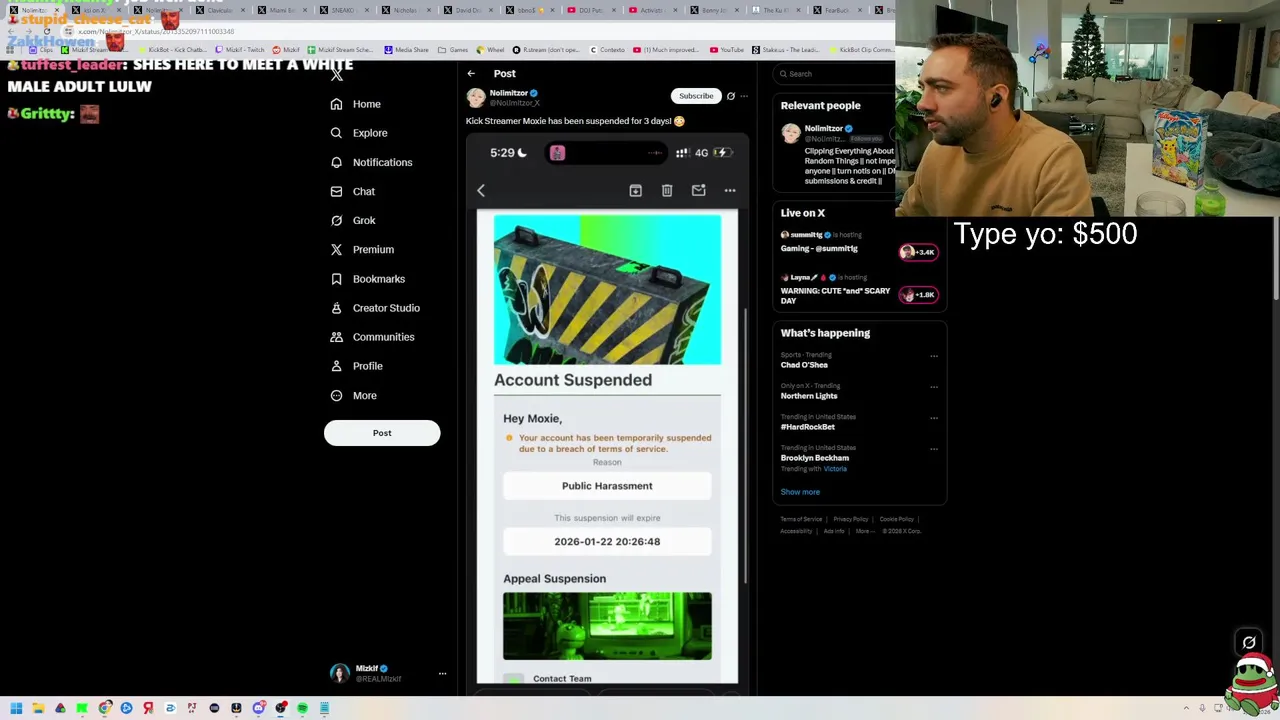Open Bookmarks in X sidebar
Screen dimensions: 1280x720
(367, 279)
